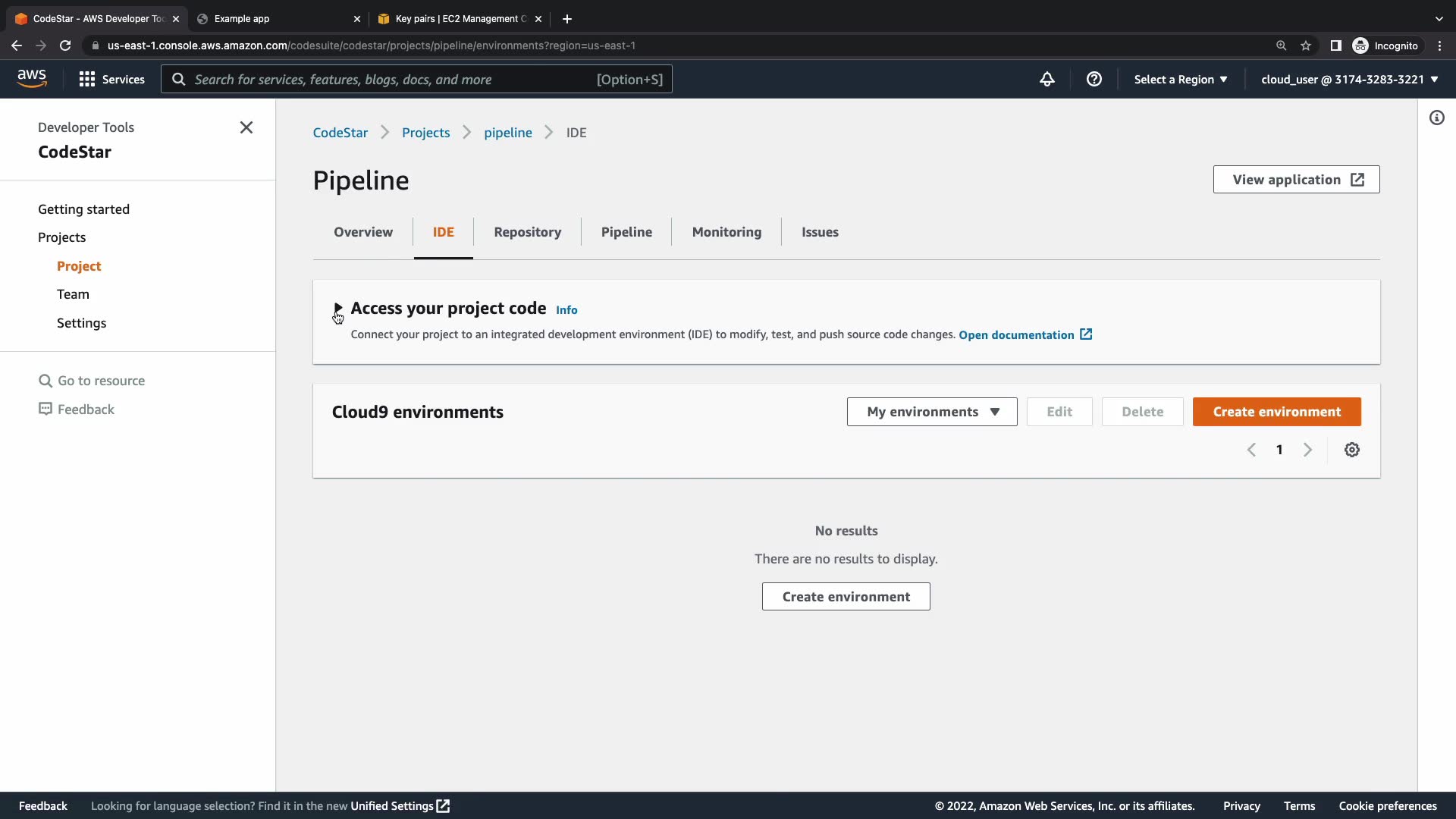Click next page arrow in pagination
Screen dimensions: 1456x819
[x=1307, y=450]
